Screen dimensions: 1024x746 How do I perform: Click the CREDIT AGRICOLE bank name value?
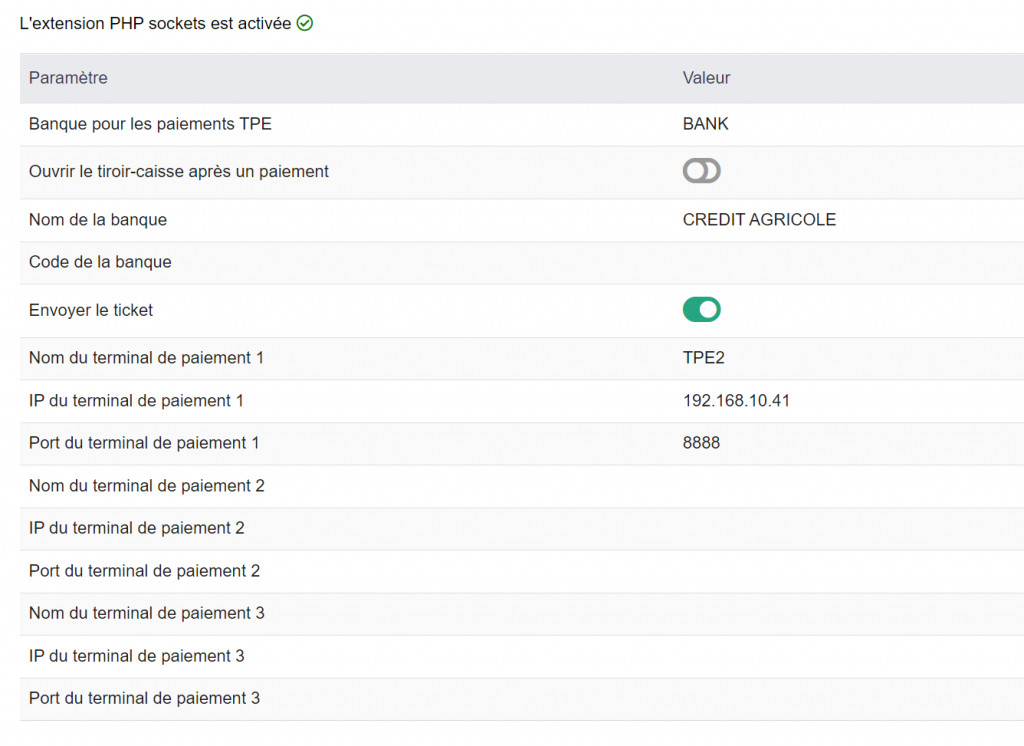pyautogui.click(x=759, y=219)
